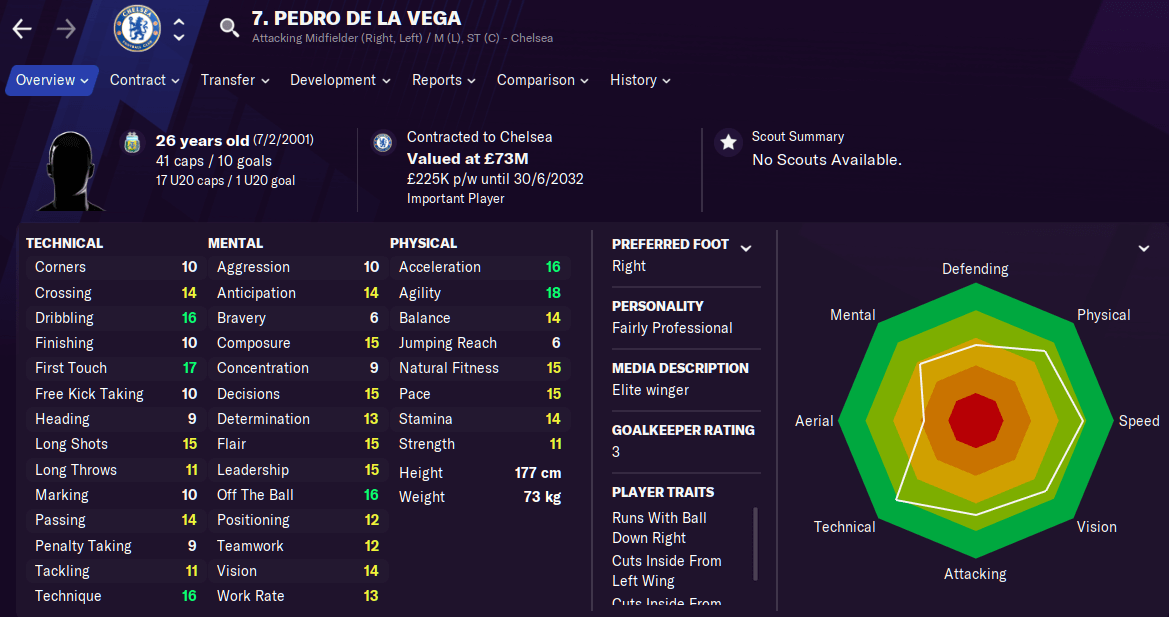Click the Contracted to Chelsea link
The width and height of the screenshot is (1169, 617).
479,137
